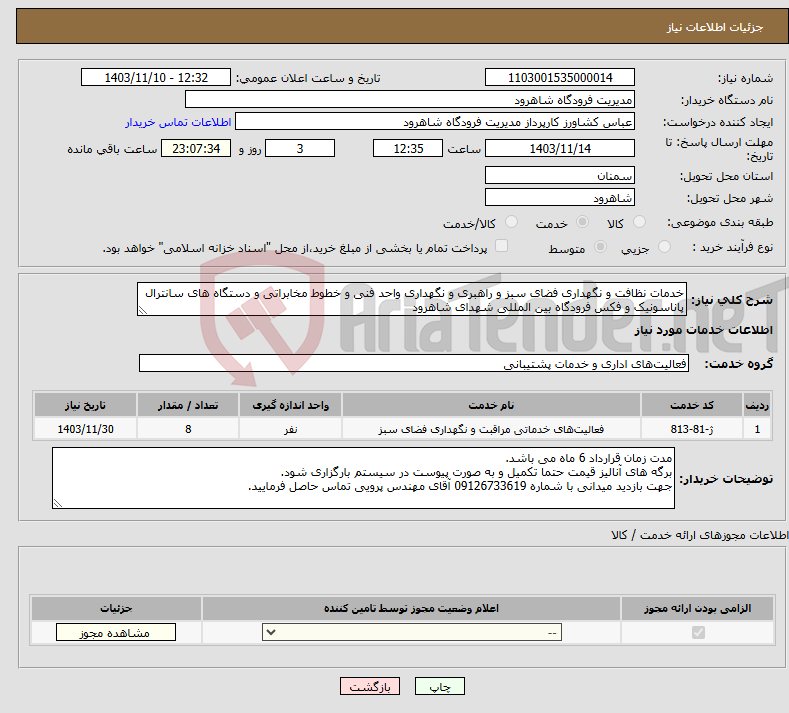Toggle the mandatory permit checkbox

[x=698, y=632]
